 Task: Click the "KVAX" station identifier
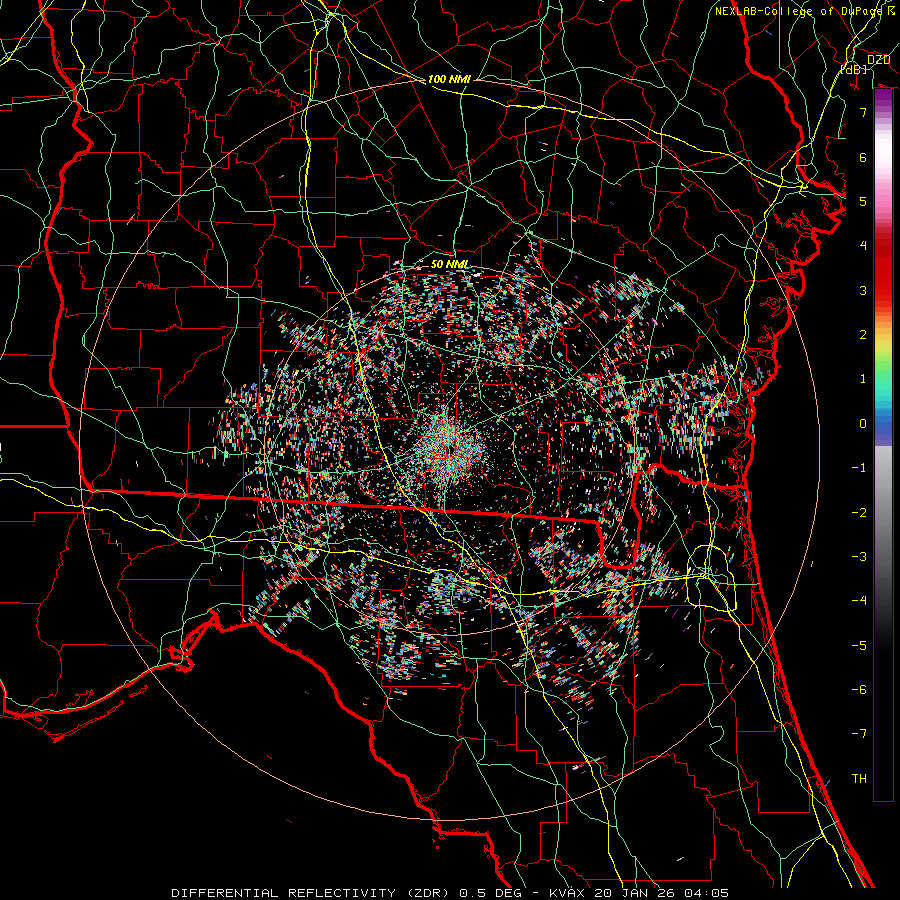coord(568,893)
